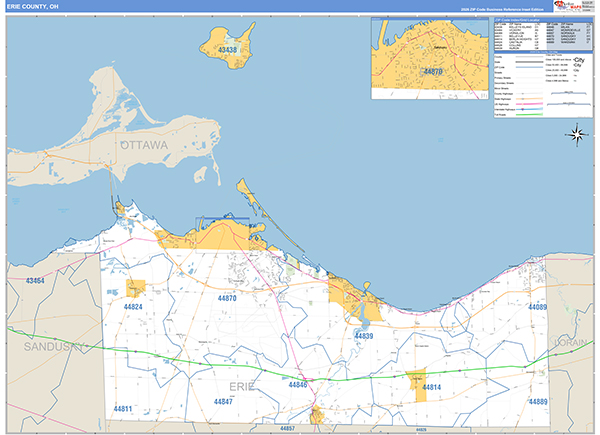600x435 pixels.
Task: Click the 44824 ZIP code label
Action: 133,307
